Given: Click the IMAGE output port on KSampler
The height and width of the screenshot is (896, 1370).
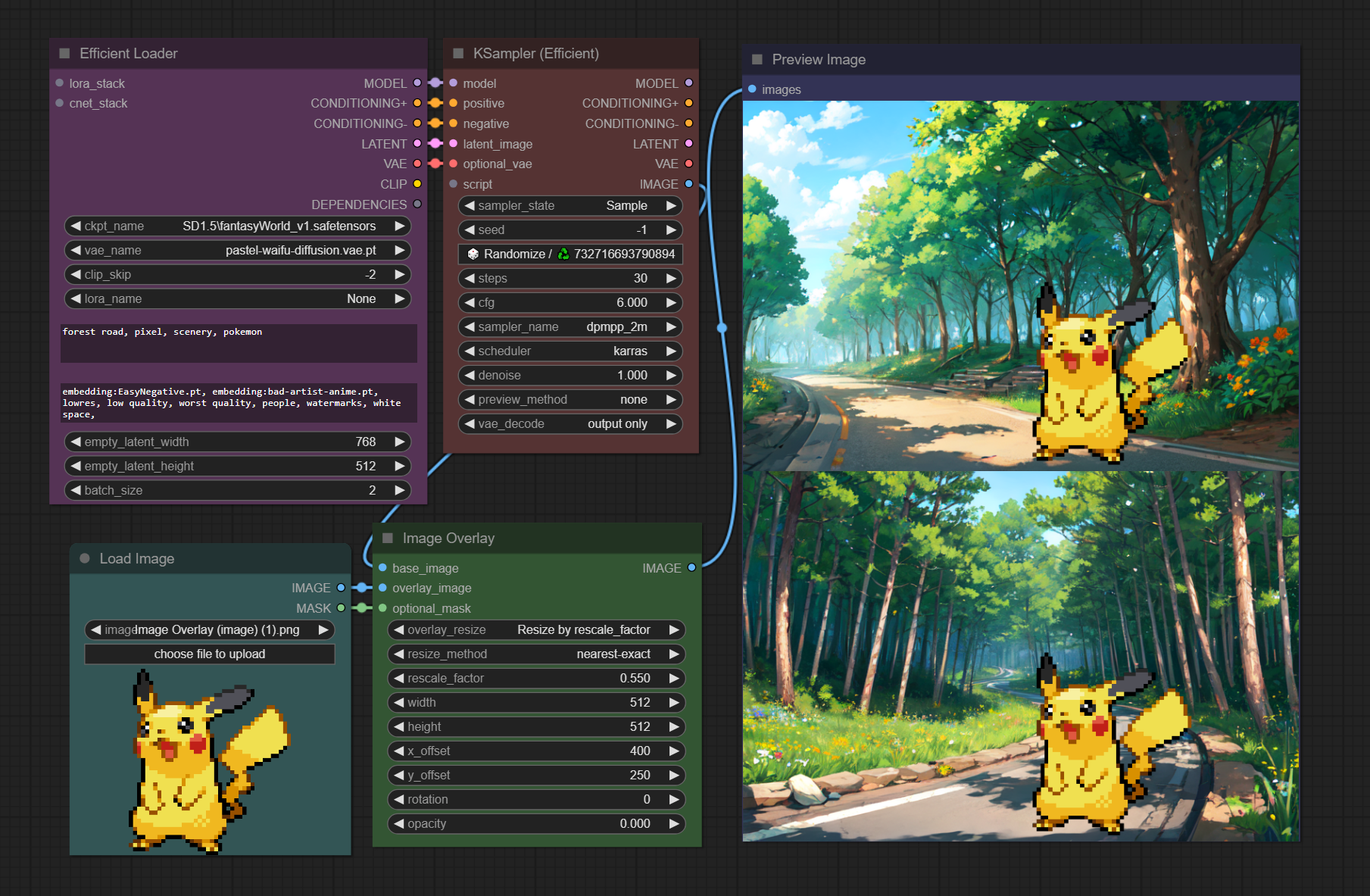Looking at the screenshot, I should click(x=688, y=184).
